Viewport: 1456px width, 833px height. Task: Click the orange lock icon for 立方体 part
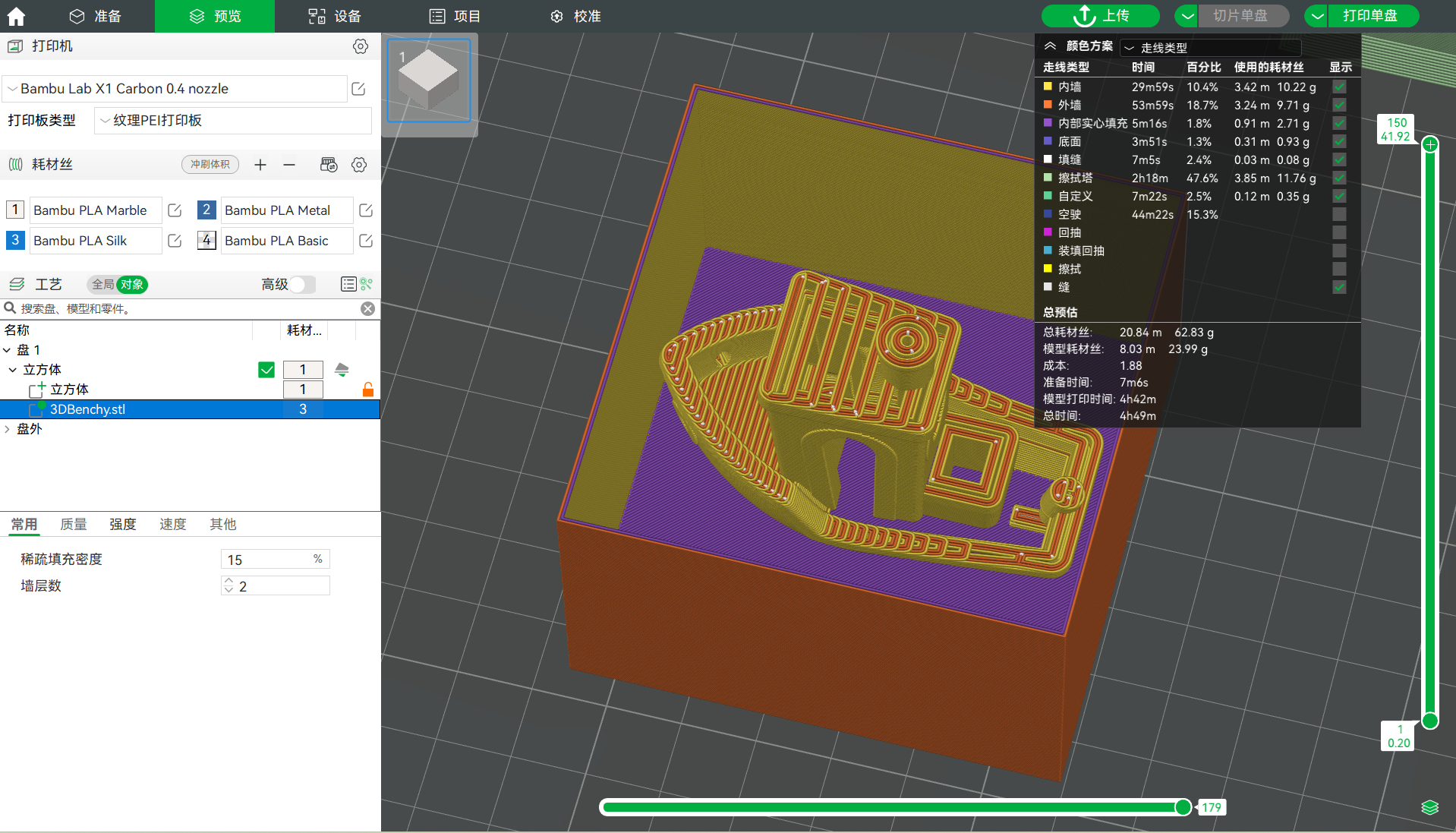coord(368,390)
